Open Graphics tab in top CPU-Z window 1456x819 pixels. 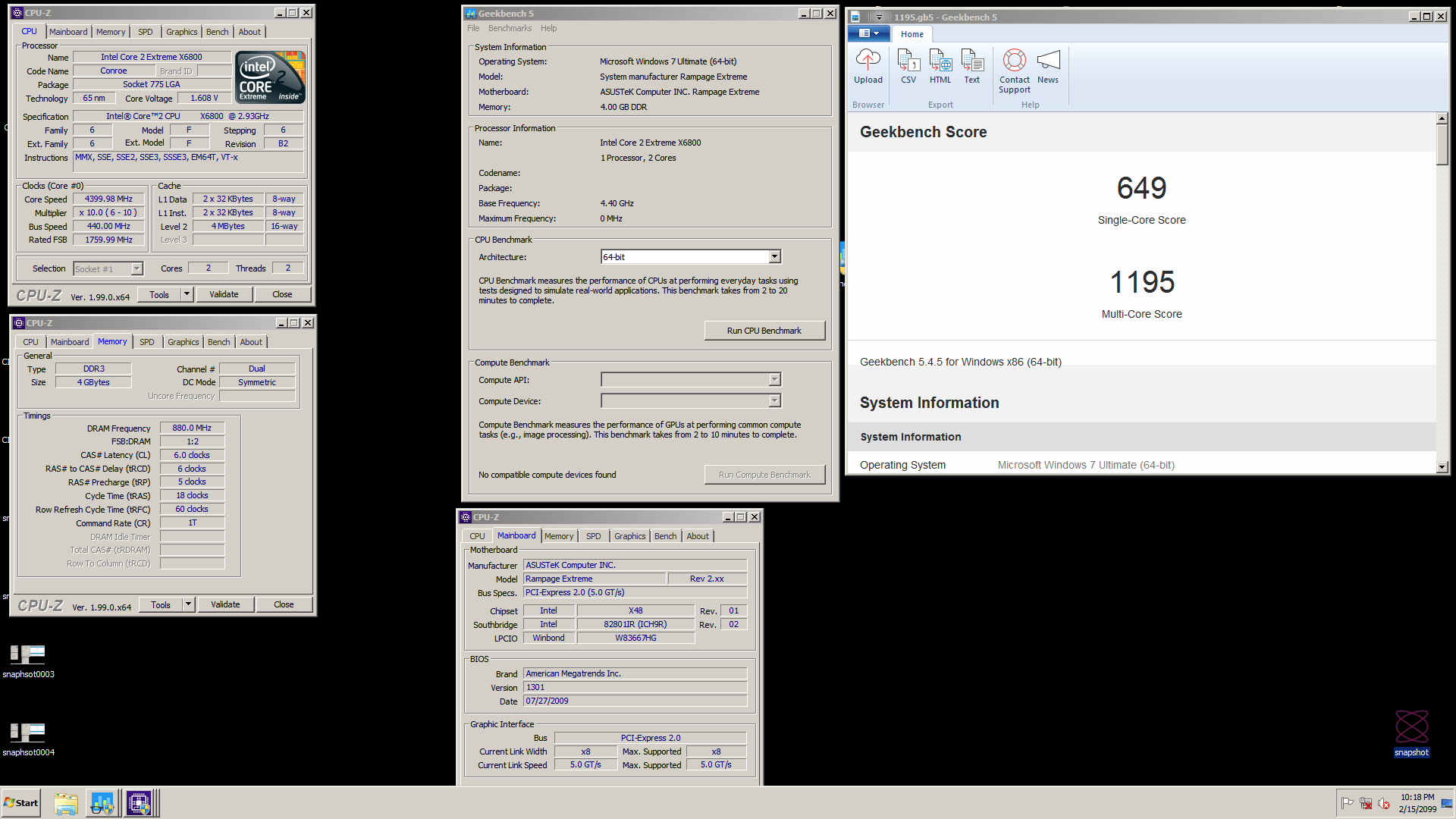coord(182,32)
